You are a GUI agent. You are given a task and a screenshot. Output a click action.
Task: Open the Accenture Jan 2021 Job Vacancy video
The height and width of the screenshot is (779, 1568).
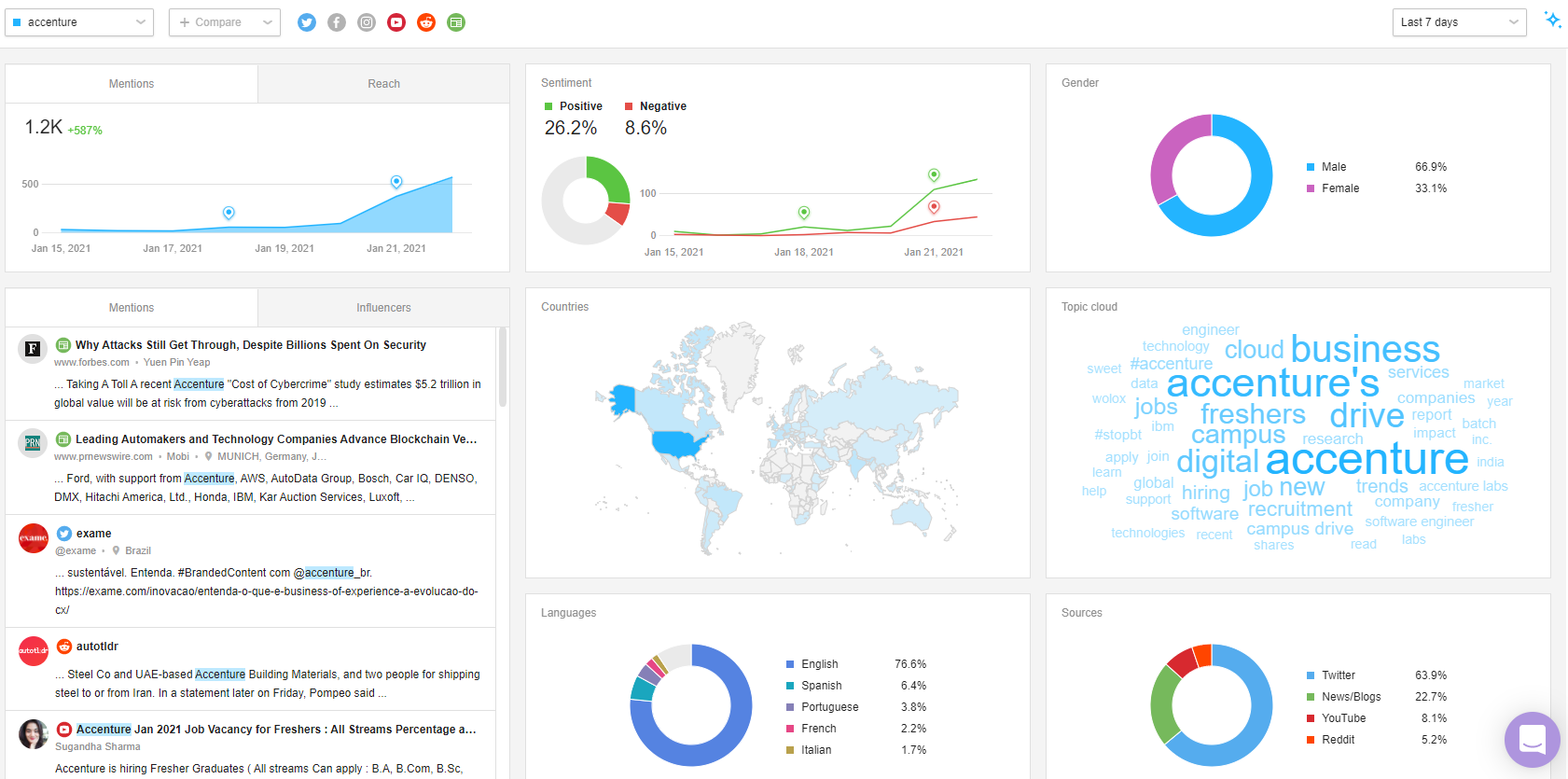pyautogui.click(x=276, y=730)
